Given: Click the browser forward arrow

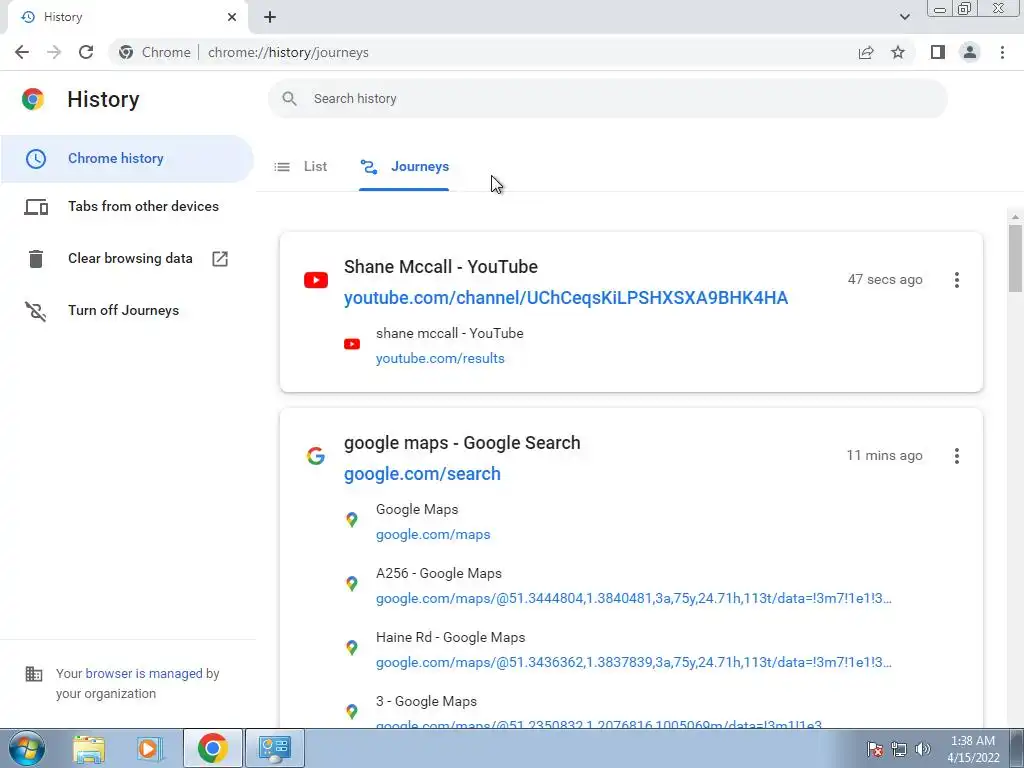Looking at the screenshot, I should point(54,52).
